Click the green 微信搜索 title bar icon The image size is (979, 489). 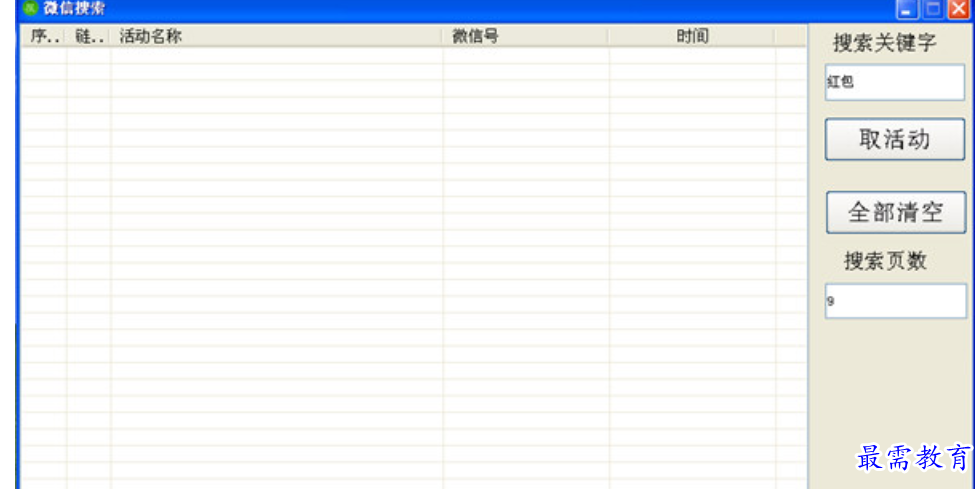coord(30,9)
